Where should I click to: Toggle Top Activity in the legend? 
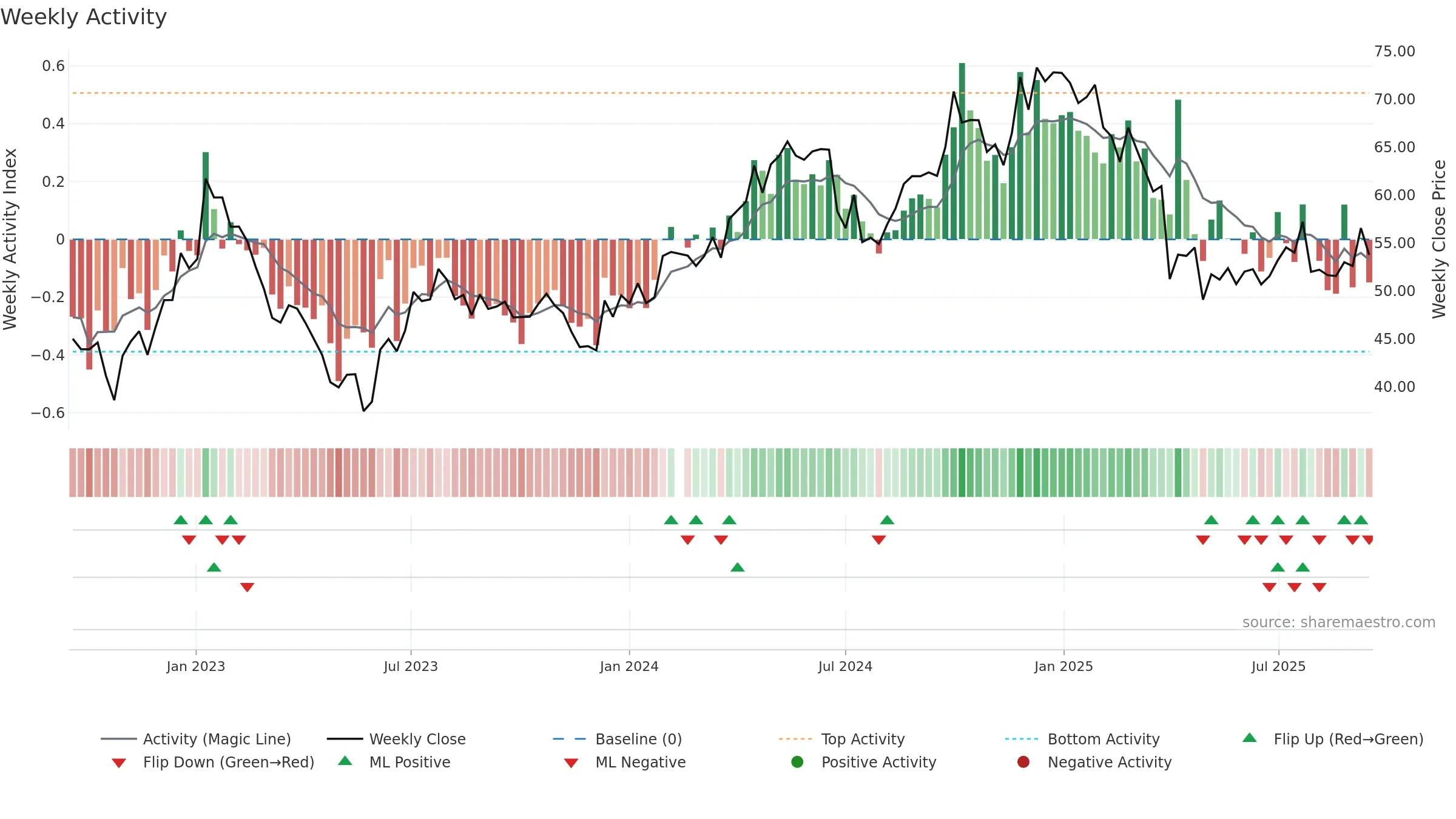[x=841, y=739]
